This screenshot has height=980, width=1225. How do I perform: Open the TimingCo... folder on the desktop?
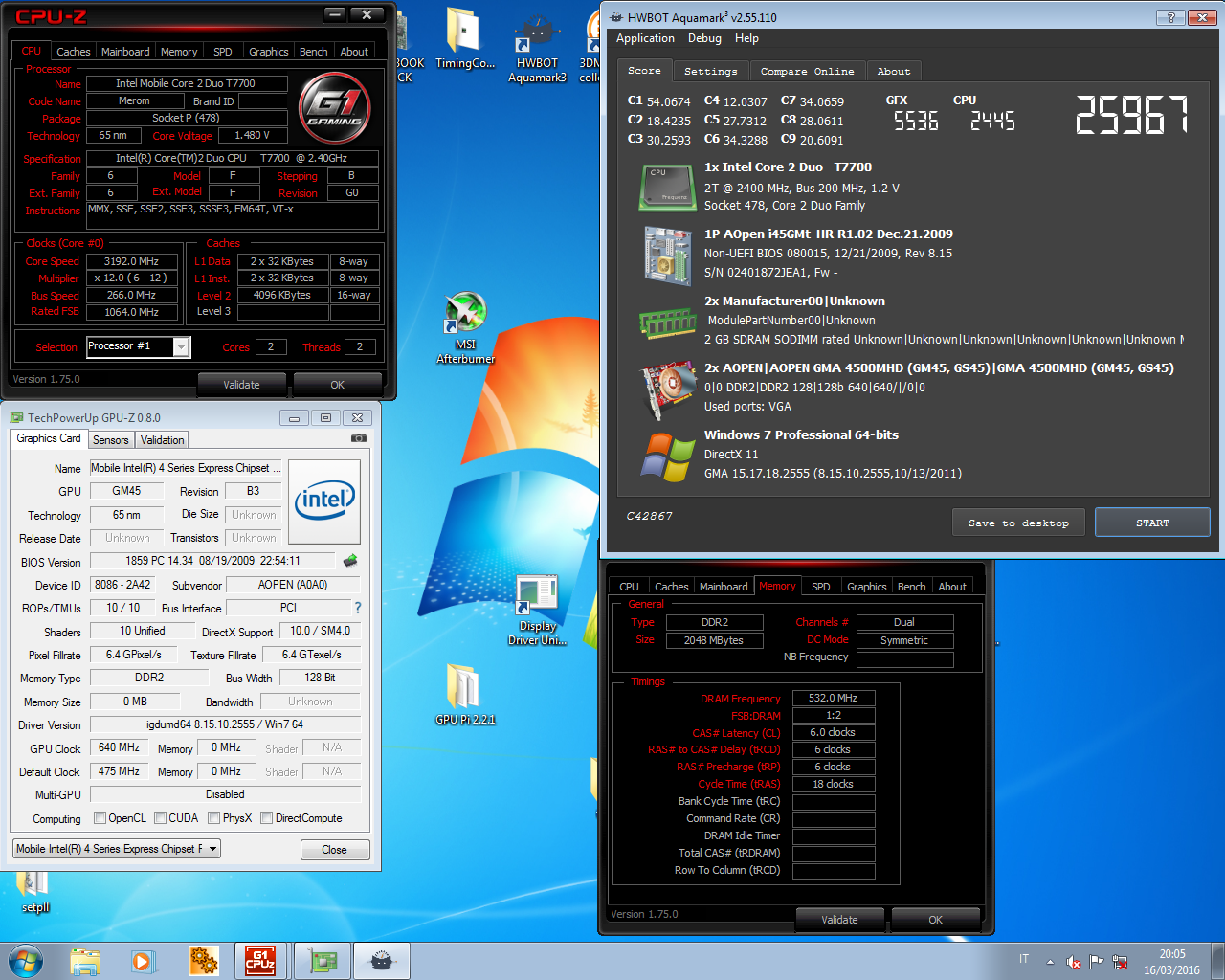tap(464, 38)
